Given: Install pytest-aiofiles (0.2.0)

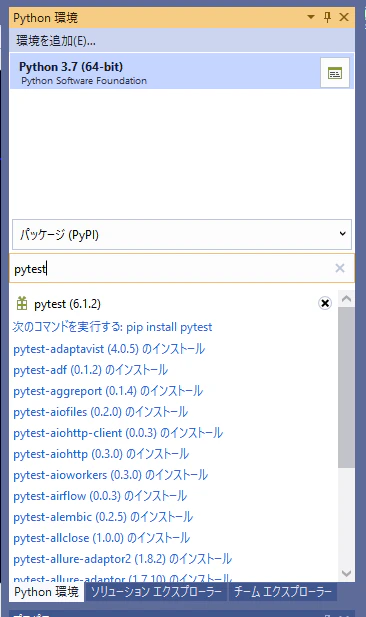Looking at the screenshot, I should pyautogui.click(x=100, y=412).
